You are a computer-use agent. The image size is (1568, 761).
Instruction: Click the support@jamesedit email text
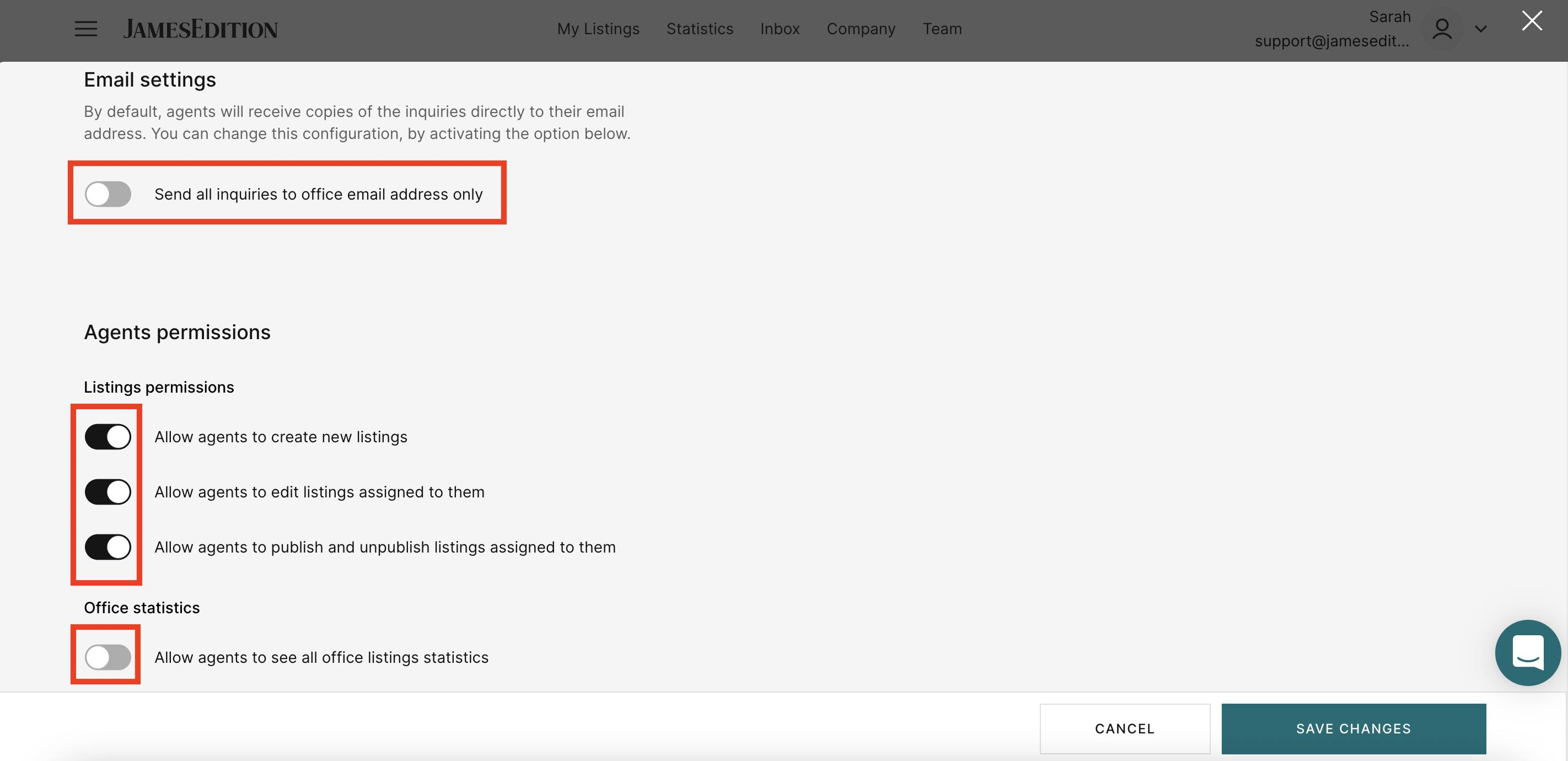(x=1332, y=41)
